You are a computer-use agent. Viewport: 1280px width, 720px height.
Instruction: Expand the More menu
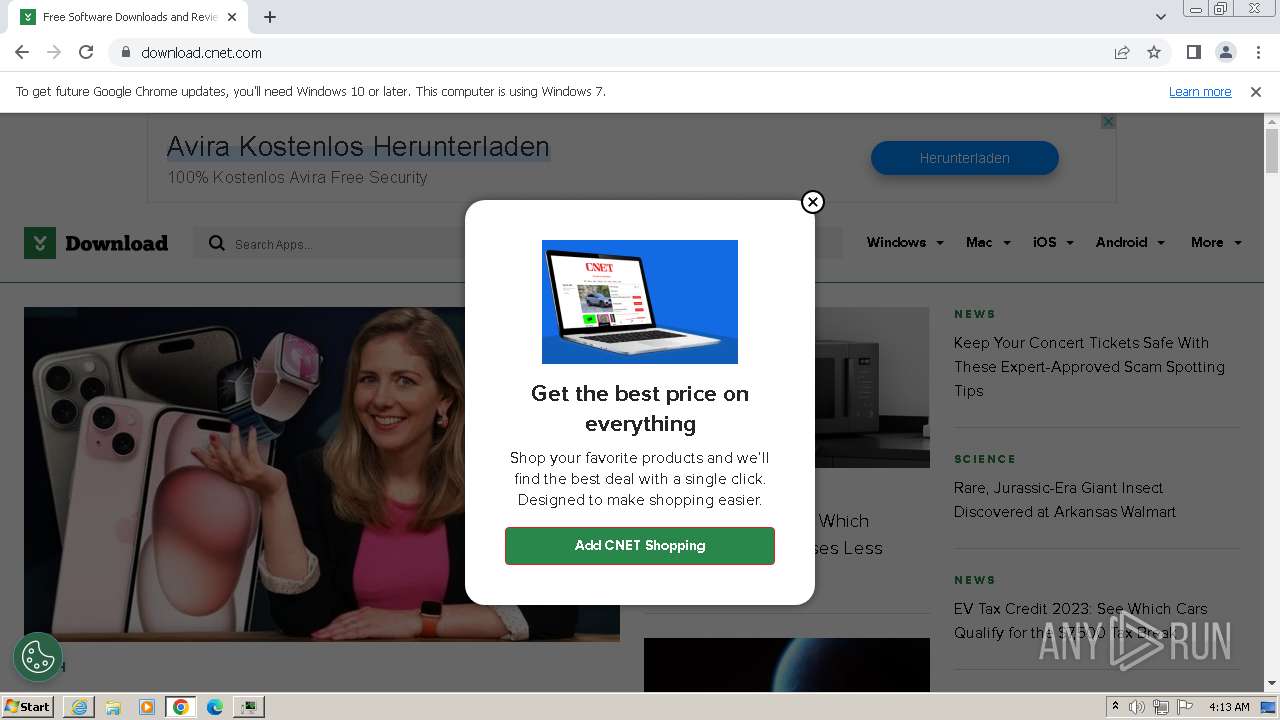[x=1216, y=242]
